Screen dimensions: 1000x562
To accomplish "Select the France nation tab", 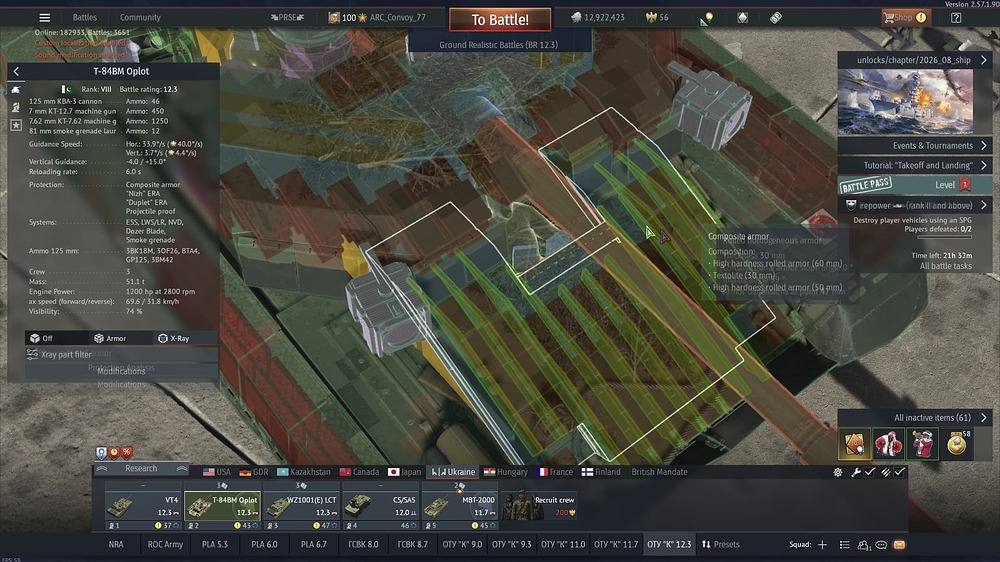I will coord(555,472).
